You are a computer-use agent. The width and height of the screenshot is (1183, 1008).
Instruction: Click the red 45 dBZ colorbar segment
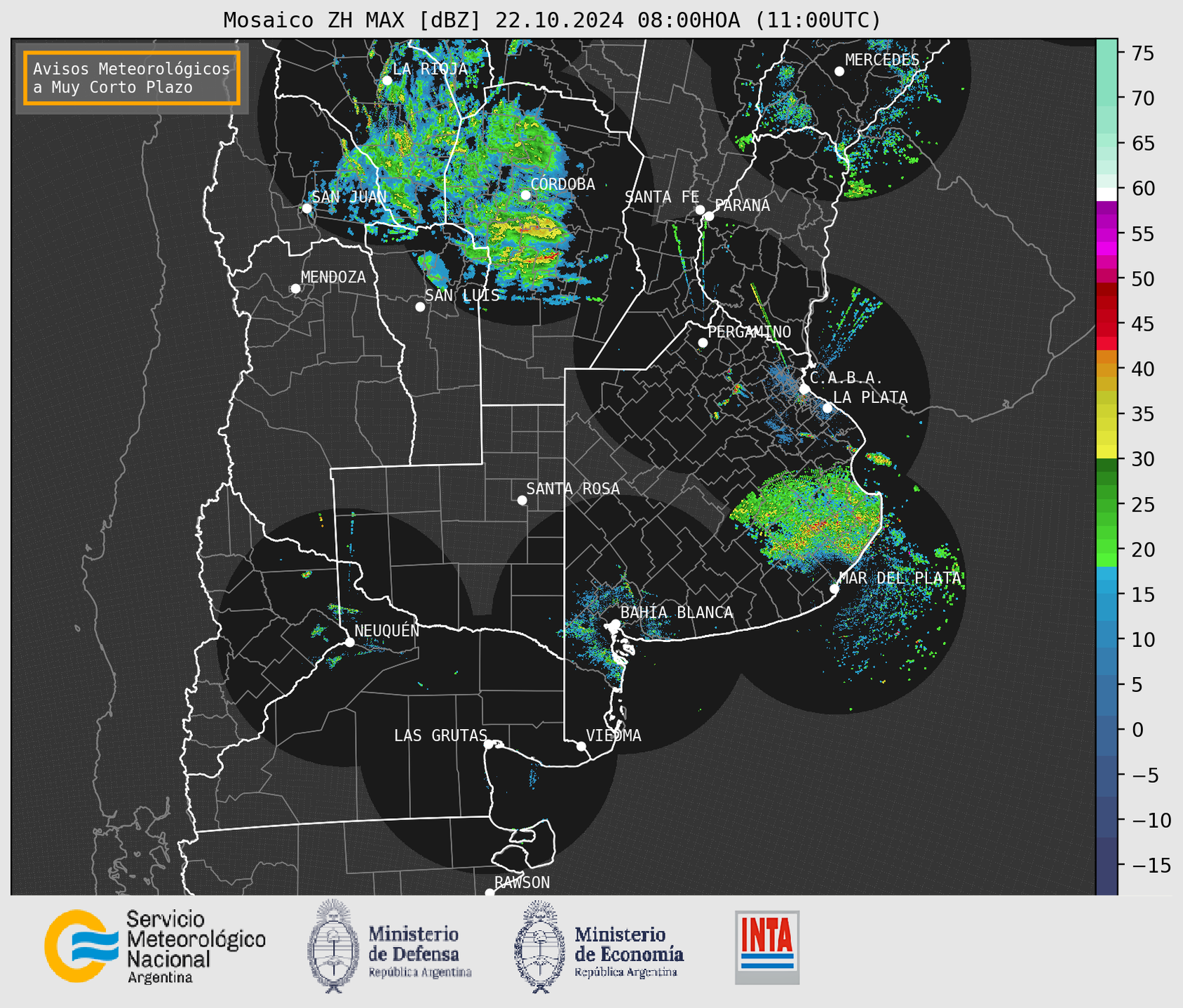[1107, 323]
